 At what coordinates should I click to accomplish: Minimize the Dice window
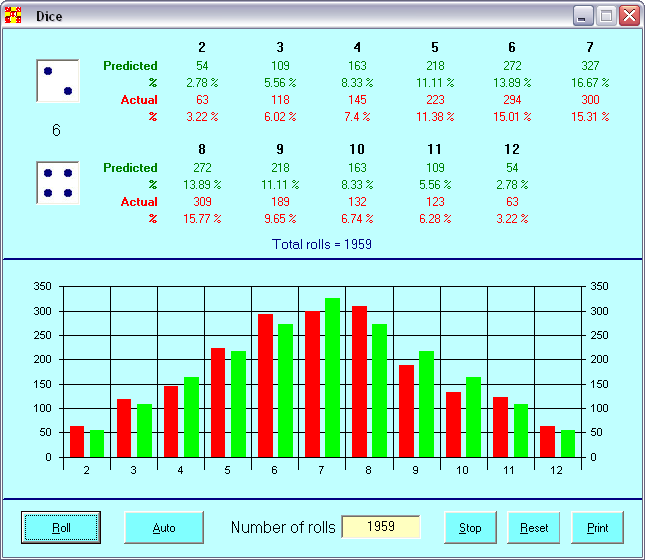583,16
